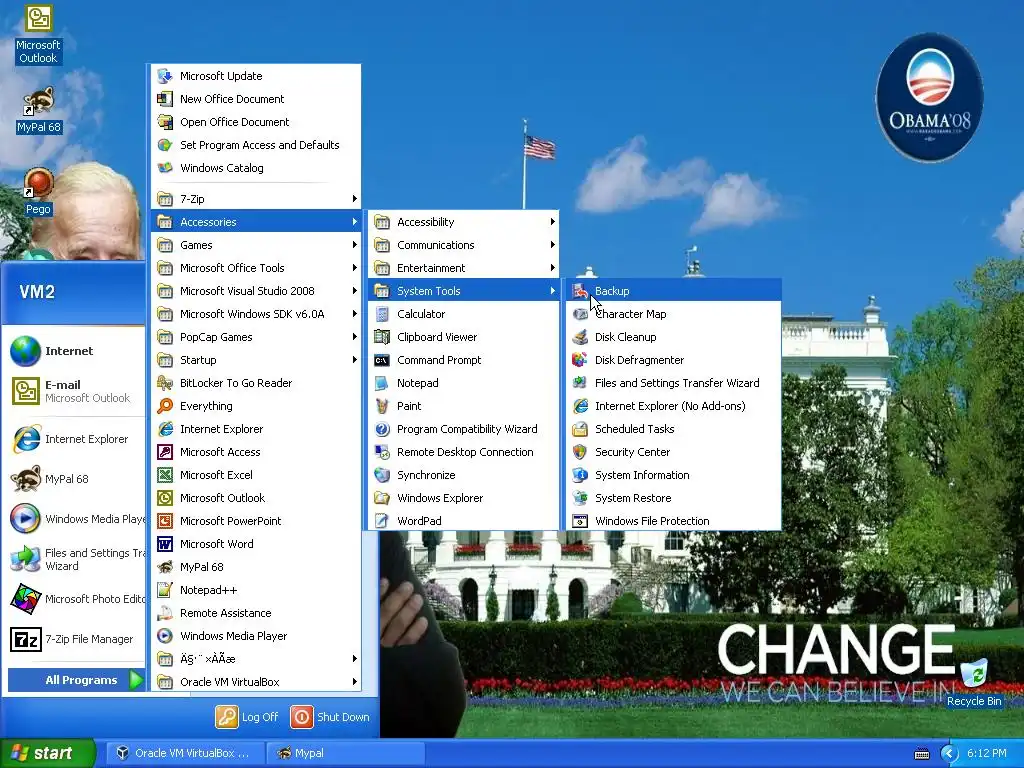Screen dimensions: 1024x768
Task: Click Shut Down button
Action: [330, 717]
